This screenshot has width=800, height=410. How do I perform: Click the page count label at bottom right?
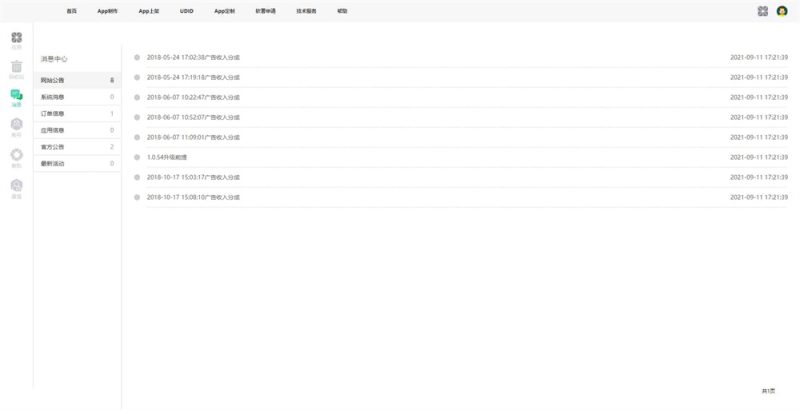(768, 391)
